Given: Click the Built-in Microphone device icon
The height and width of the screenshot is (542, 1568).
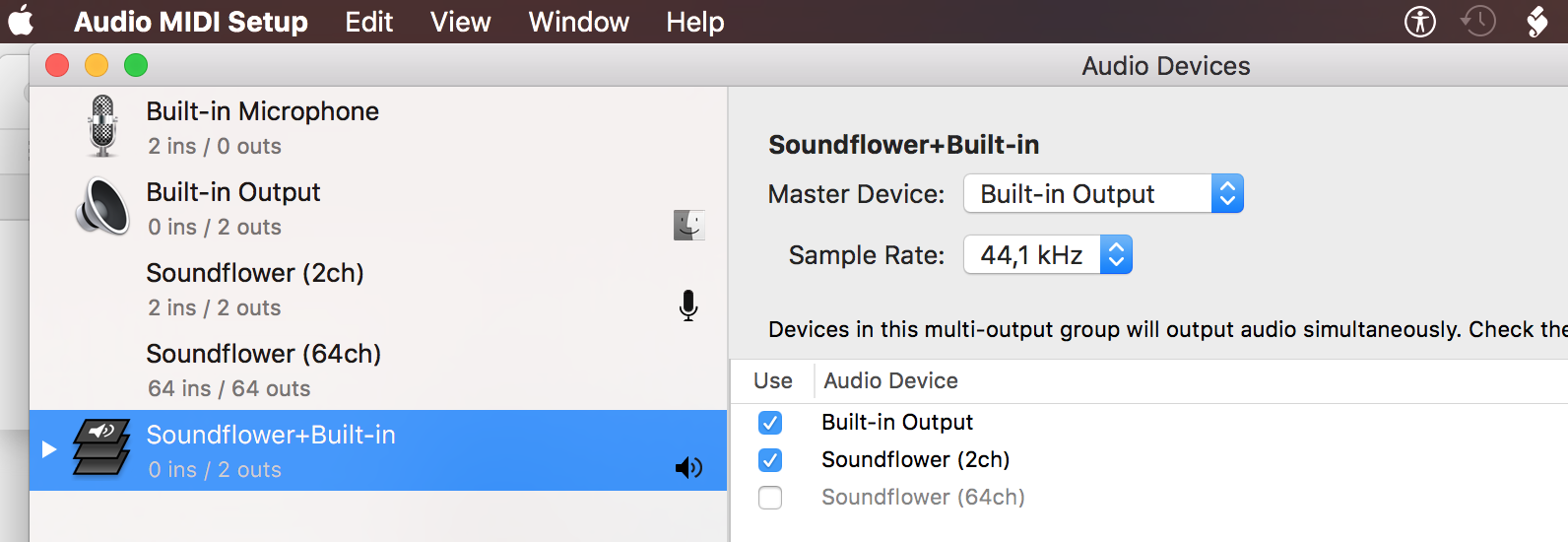Looking at the screenshot, I should (102, 126).
